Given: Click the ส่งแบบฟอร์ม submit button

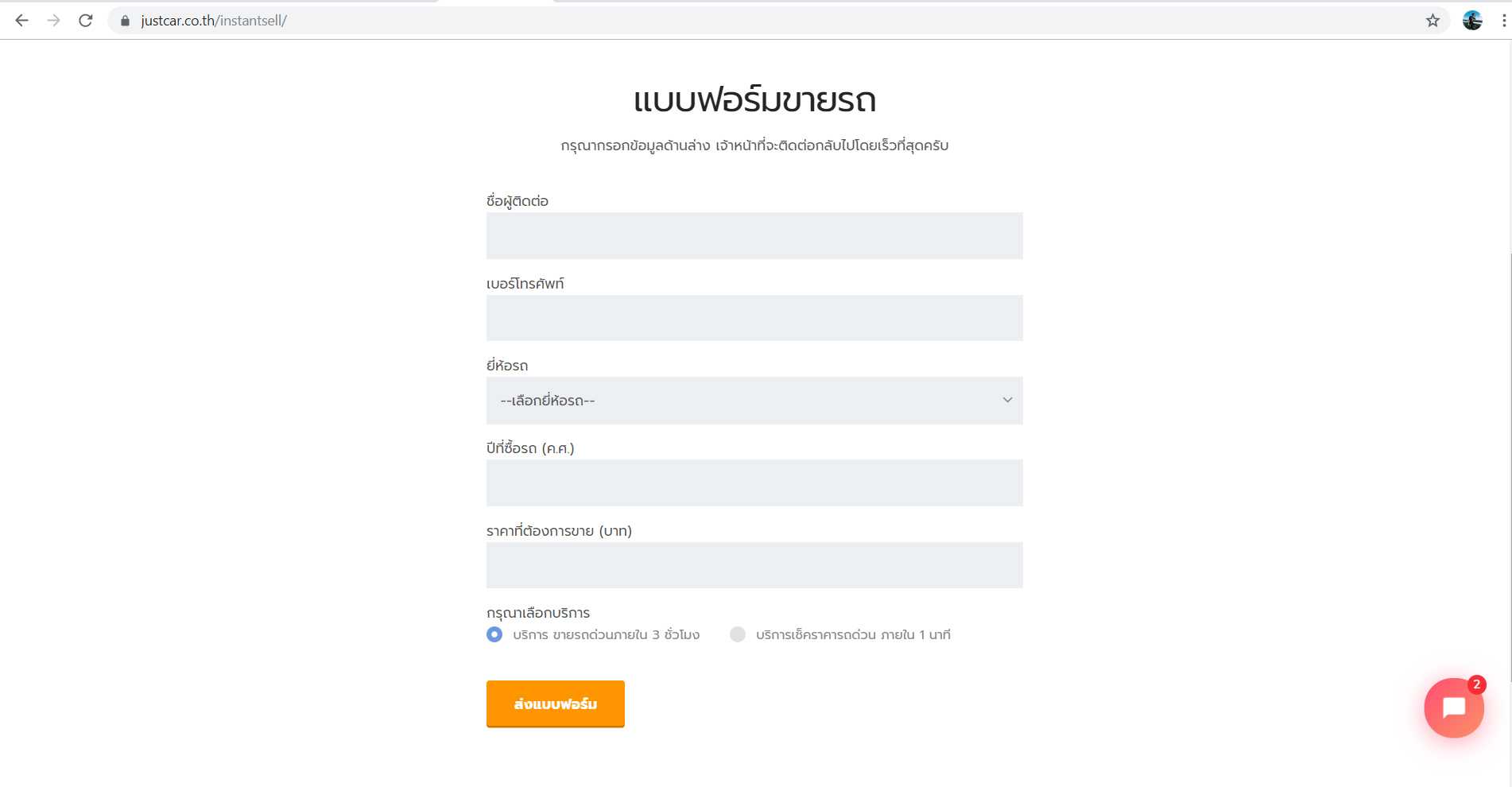Looking at the screenshot, I should pos(556,704).
